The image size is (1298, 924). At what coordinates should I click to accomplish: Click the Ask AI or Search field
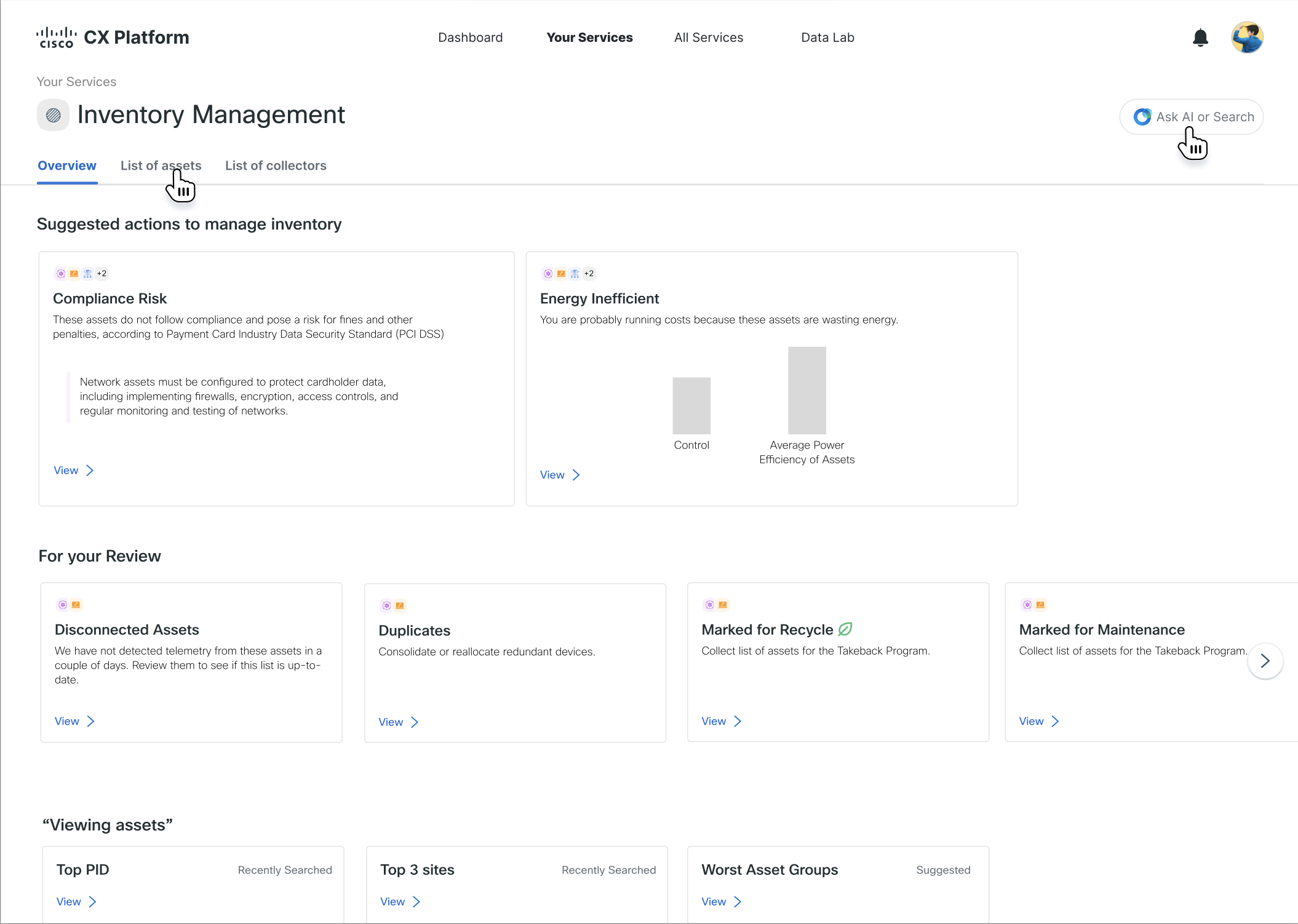(1204, 117)
